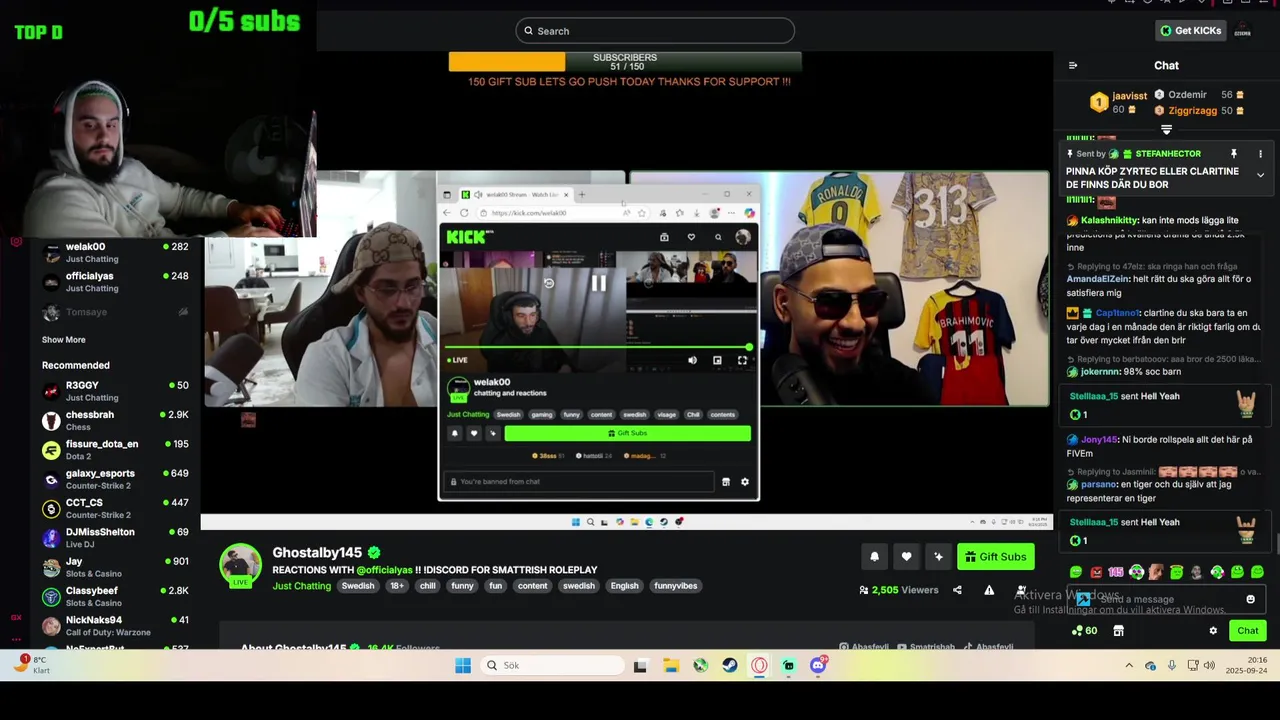This screenshot has width=1280, height=720.
Task: Mute the embedded welak00 player volume
Action: pos(692,360)
